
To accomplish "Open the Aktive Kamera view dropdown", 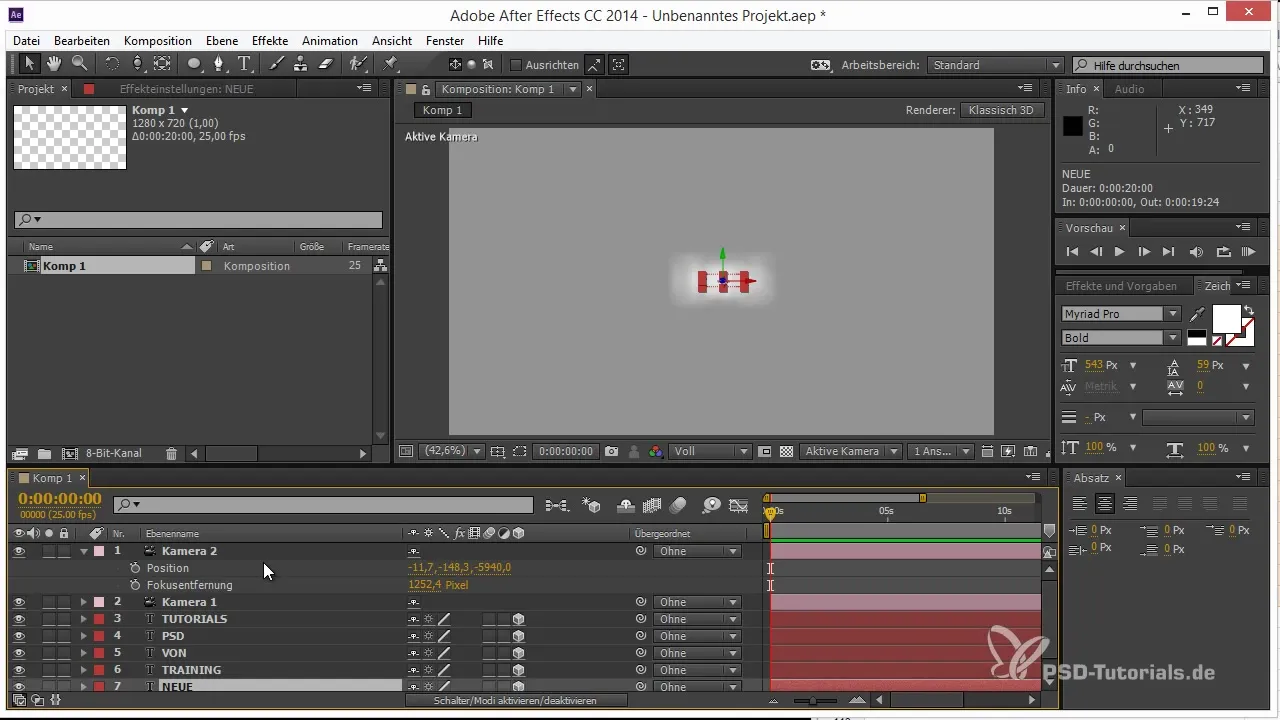I will click(851, 452).
